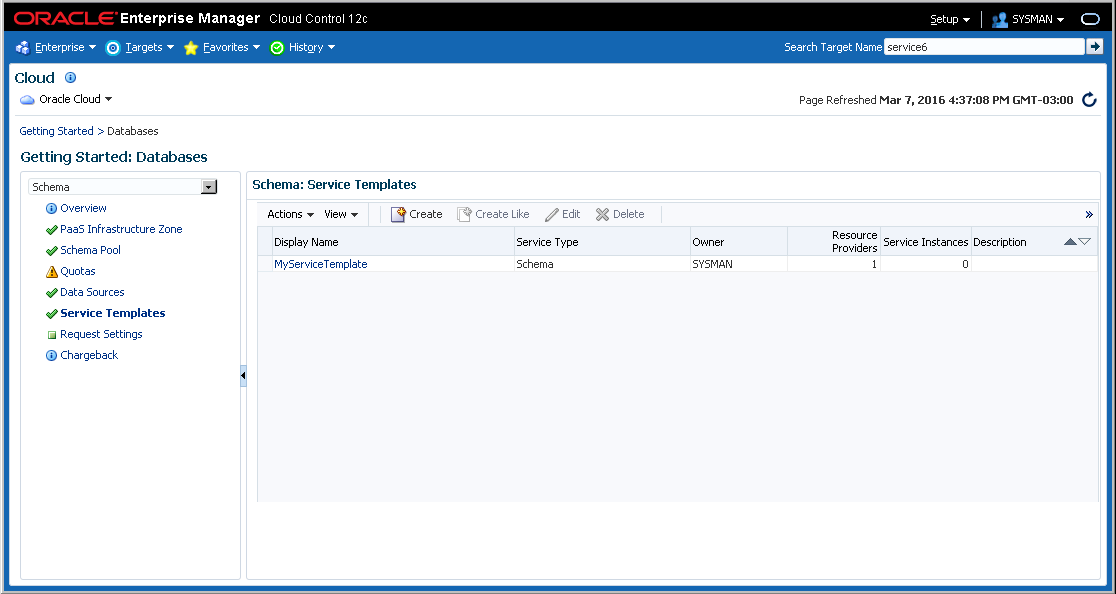Open the Enterprise menu
Viewport: 1116px width, 594px height.
(65, 48)
